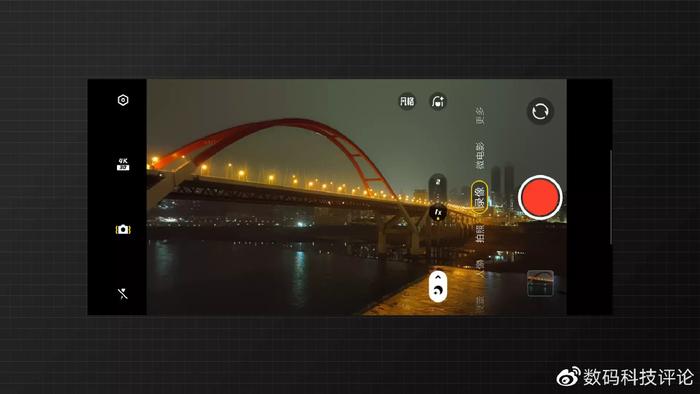Viewport: 700px width, 394px height.
Task: Toggle the flash light icon
Action: (x=123, y=294)
